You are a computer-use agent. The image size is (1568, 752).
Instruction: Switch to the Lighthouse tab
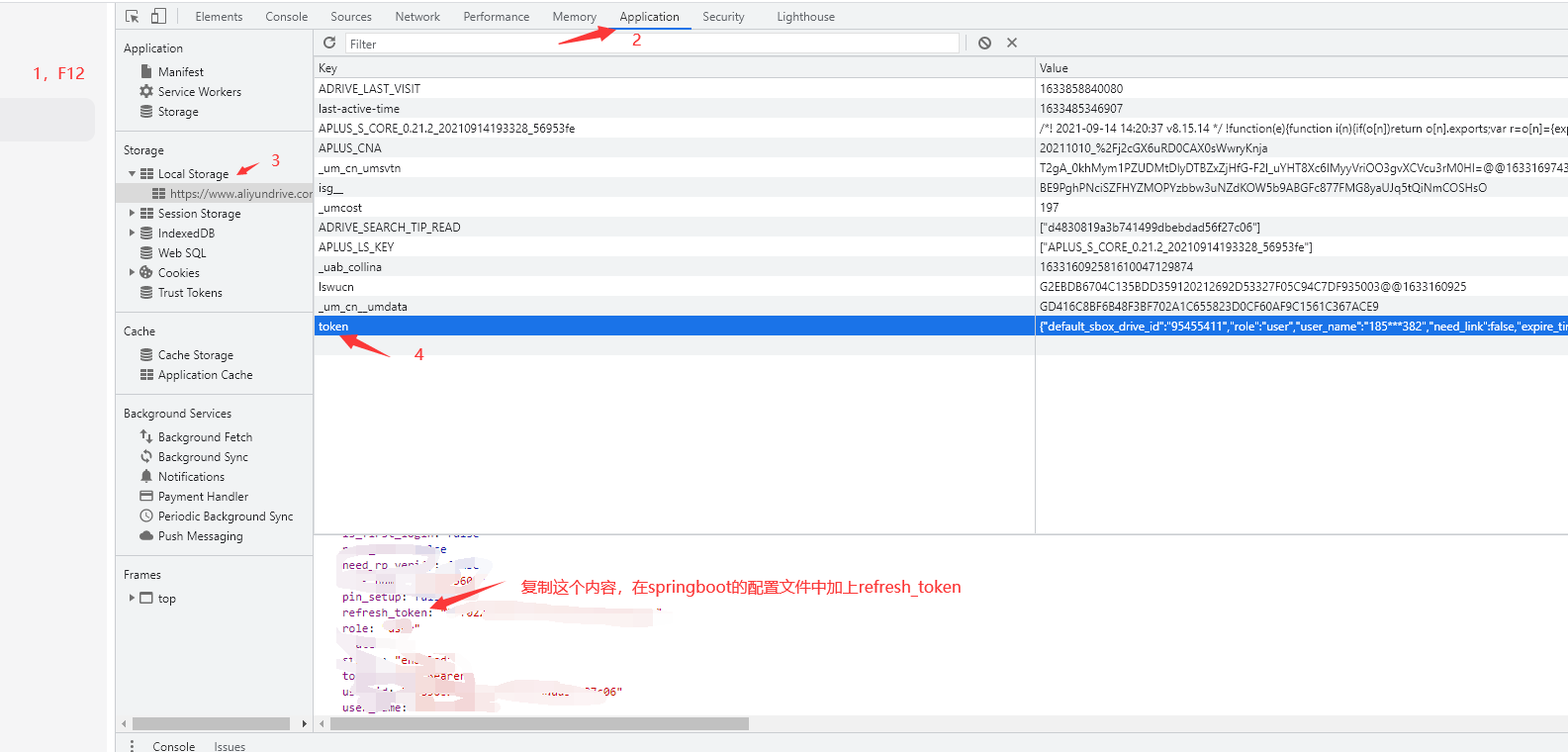[x=805, y=17]
